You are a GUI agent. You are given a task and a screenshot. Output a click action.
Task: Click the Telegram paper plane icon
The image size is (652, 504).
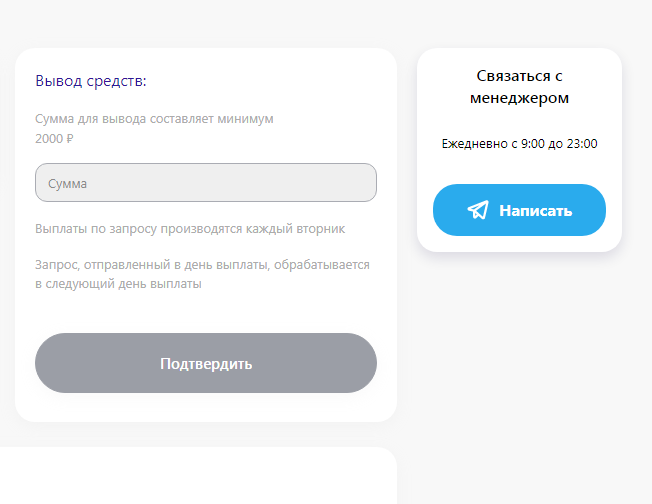(478, 210)
